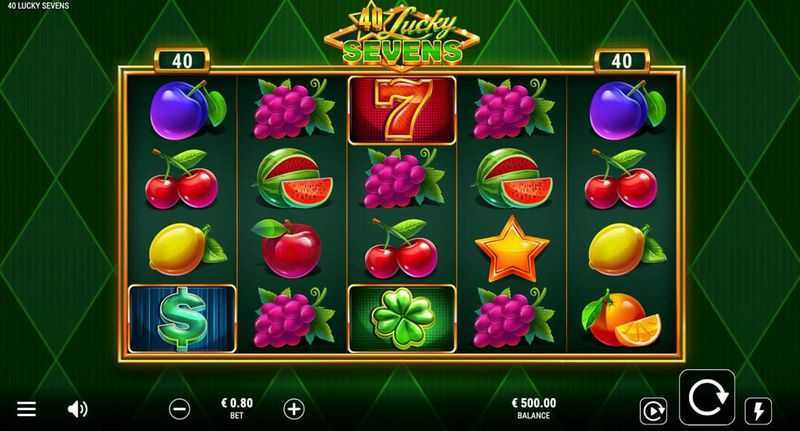Click the red 7 symbol
The image size is (800, 431).
coord(402,110)
